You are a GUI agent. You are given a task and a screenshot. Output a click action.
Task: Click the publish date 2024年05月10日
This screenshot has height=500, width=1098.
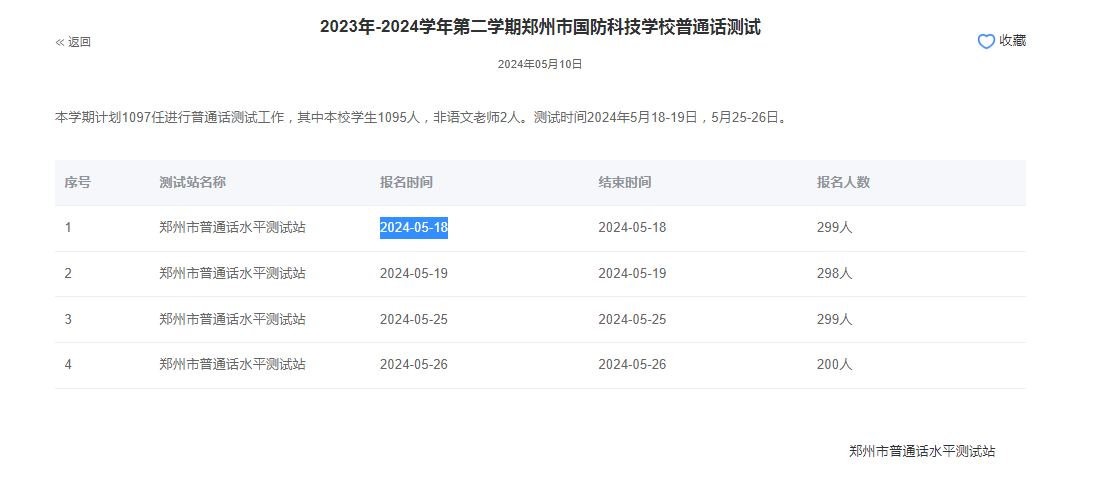tap(540, 64)
